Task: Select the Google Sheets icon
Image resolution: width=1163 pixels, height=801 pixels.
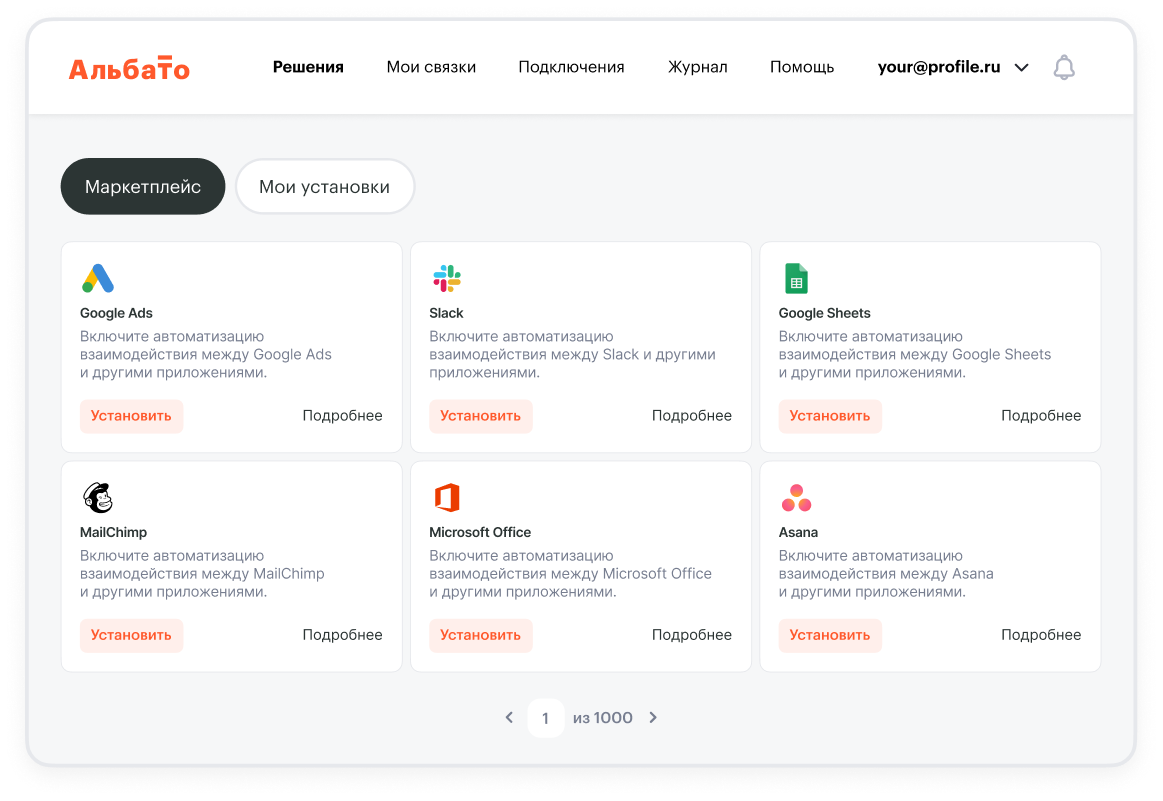Action: [x=796, y=277]
